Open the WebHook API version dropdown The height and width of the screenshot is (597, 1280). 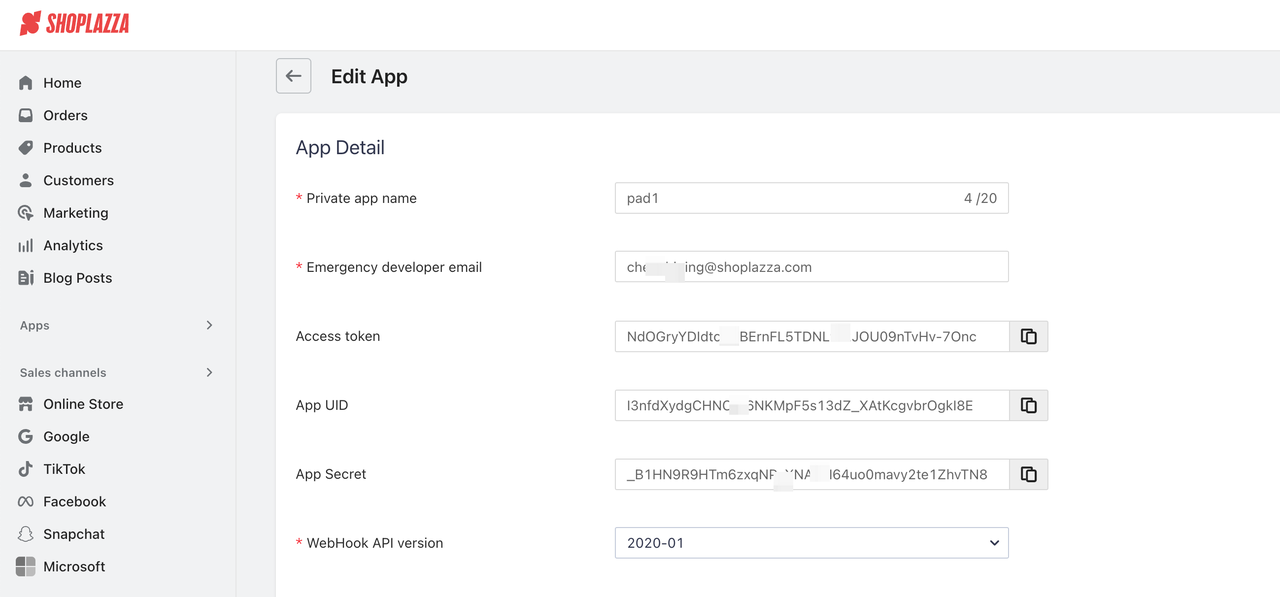[811, 543]
